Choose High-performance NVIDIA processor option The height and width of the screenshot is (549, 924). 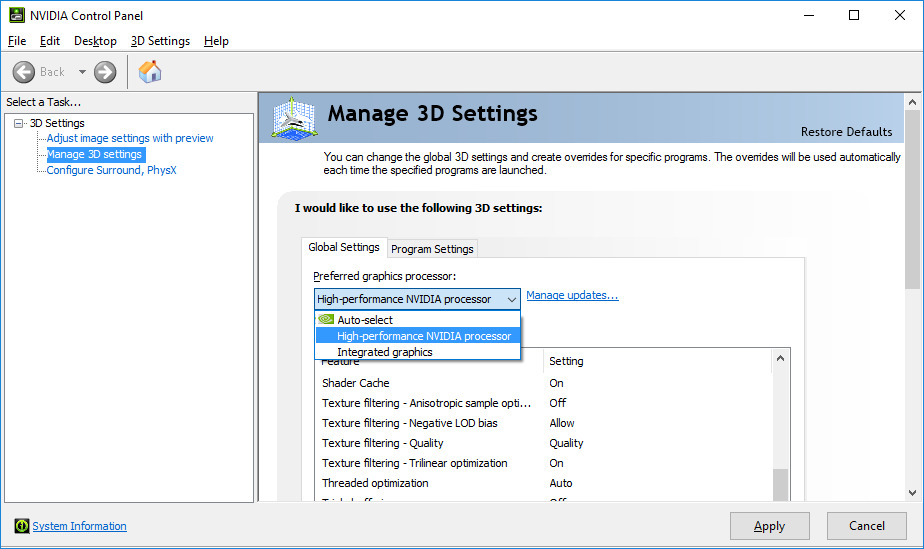pyautogui.click(x=418, y=336)
